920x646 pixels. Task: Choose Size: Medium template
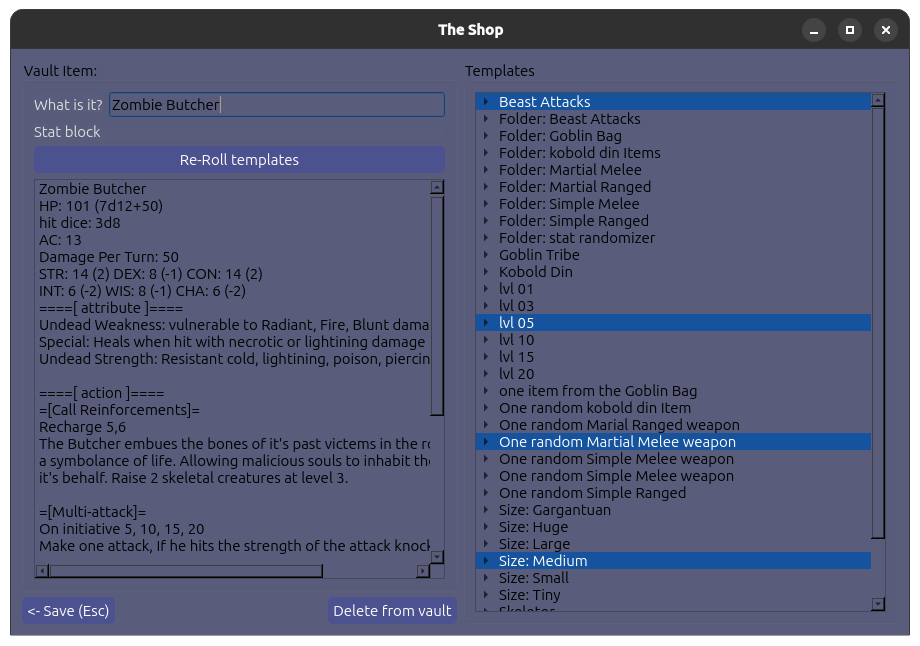click(x=543, y=561)
